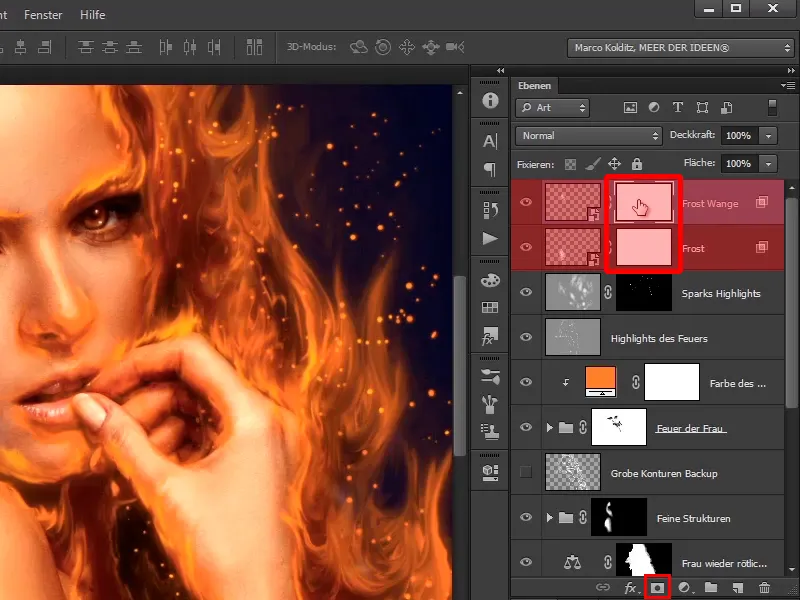Expand the Feuer der Frau group
Screen dimensions: 800x600
[x=549, y=428]
